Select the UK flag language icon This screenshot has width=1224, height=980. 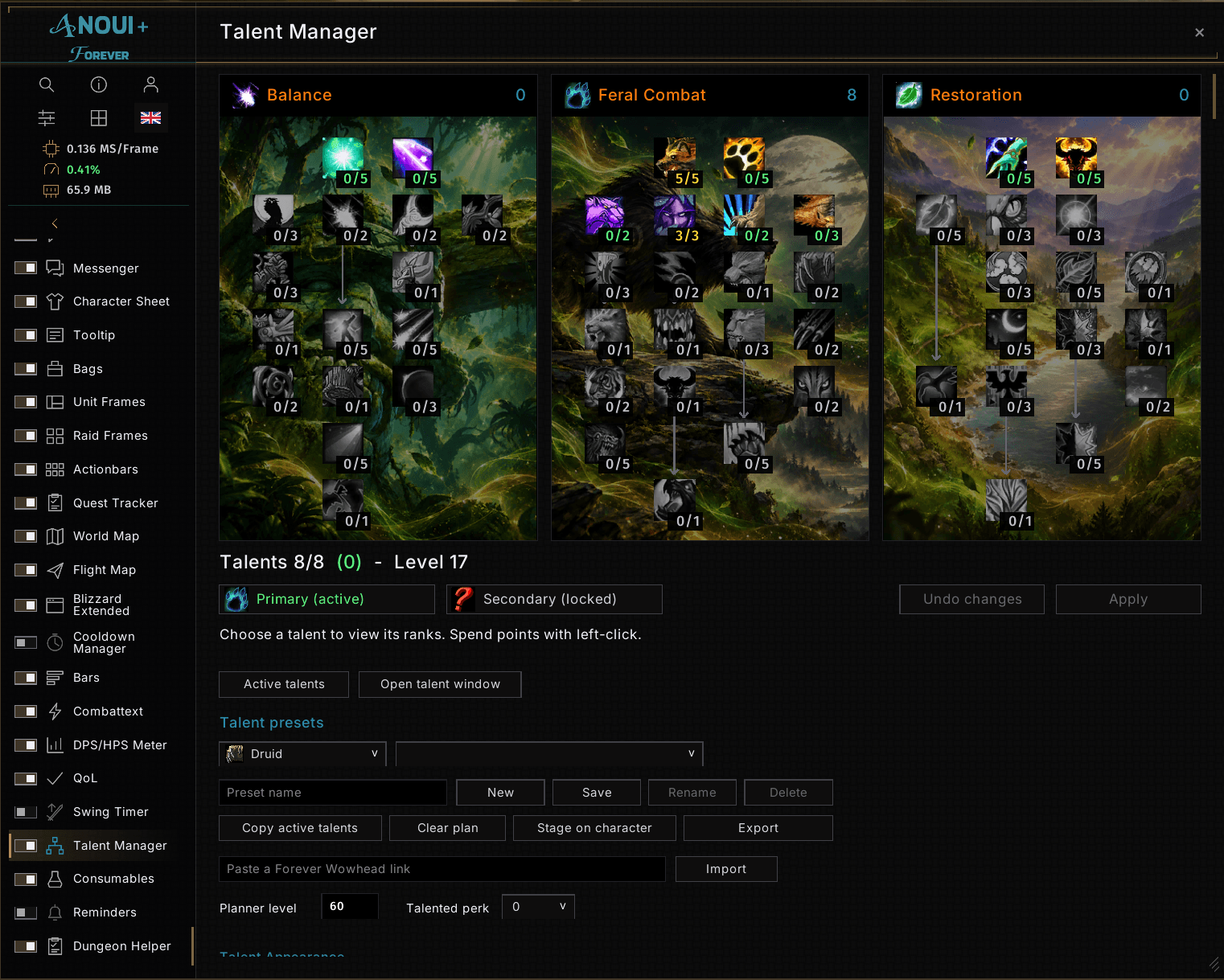coord(150,118)
